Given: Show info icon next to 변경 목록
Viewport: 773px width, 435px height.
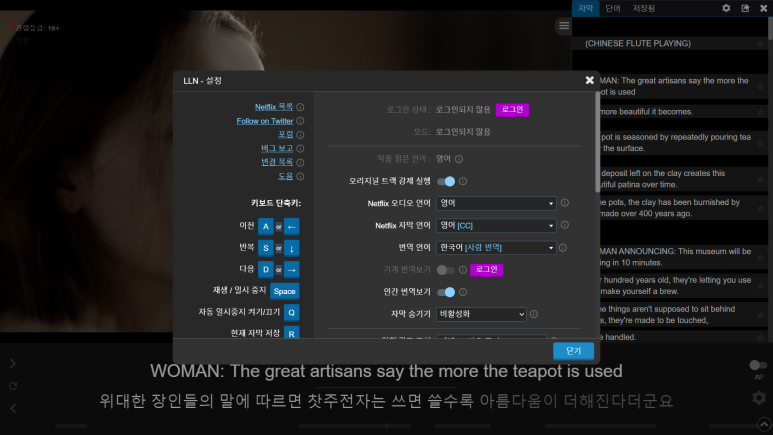Looking at the screenshot, I should [x=300, y=162].
